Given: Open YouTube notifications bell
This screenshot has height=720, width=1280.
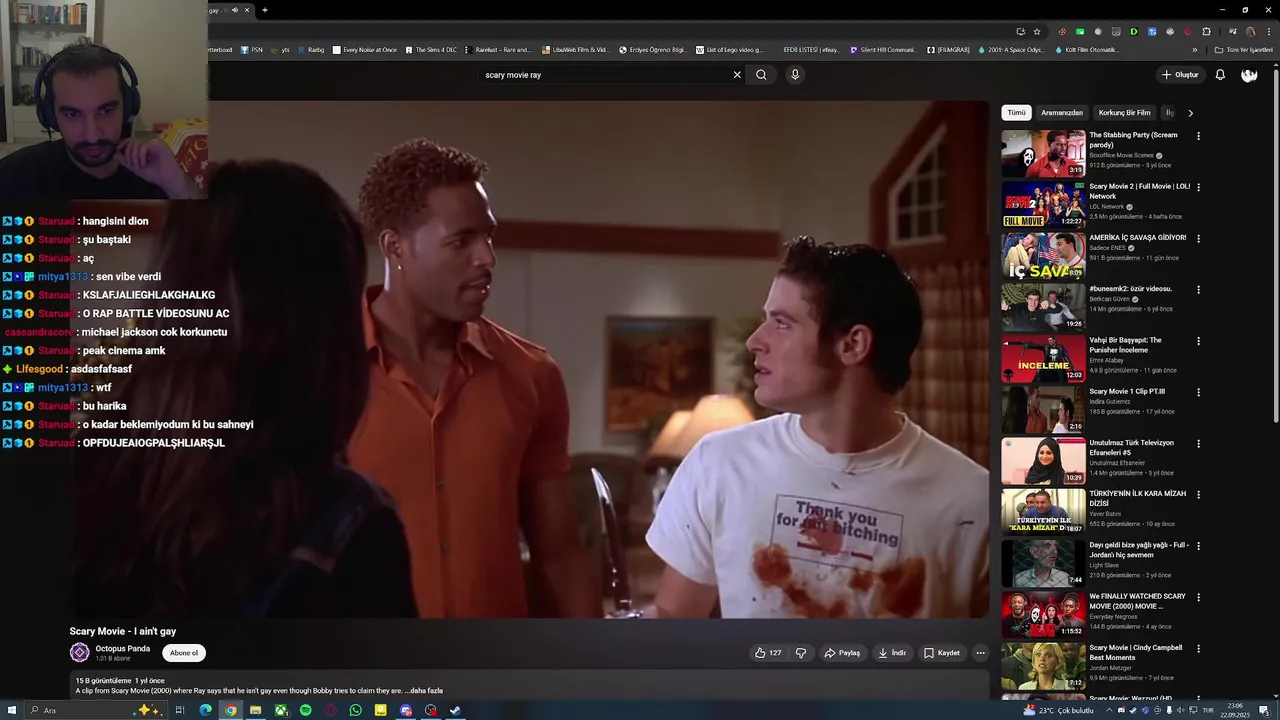Looking at the screenshot, I should 1220,75.
